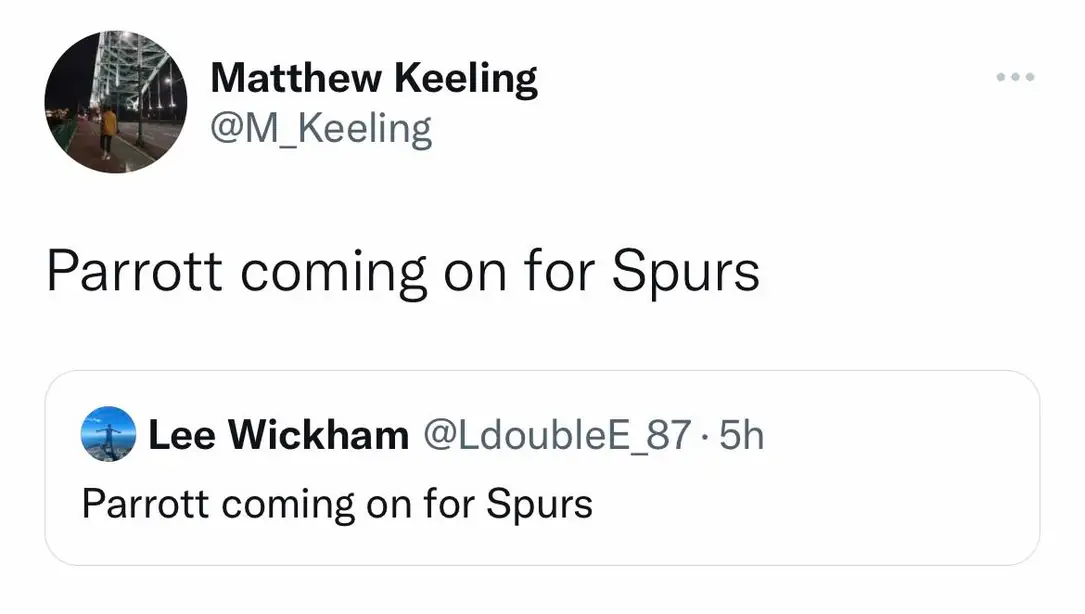Open Matthew Keeling's profile via display name
The height and width of the screenshot is (614, 1085).
point(373,78)
